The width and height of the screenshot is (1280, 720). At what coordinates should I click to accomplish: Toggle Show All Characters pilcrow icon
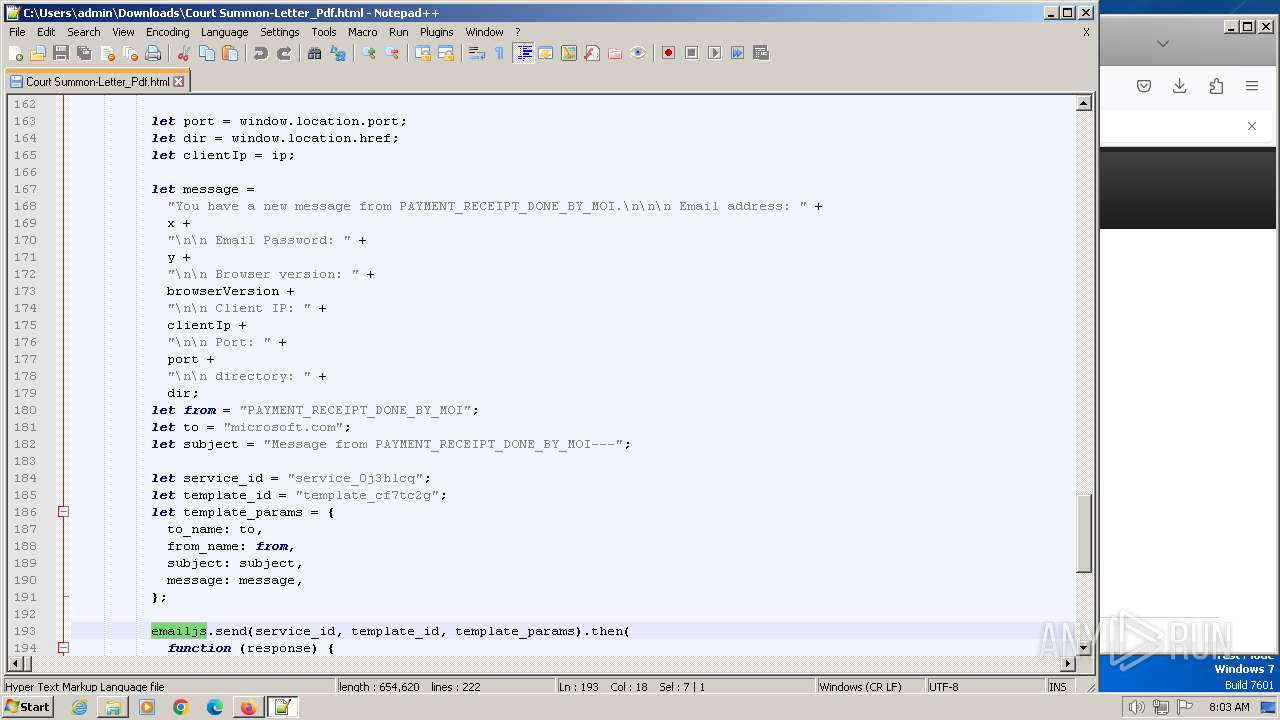click(x=500, y=53)
